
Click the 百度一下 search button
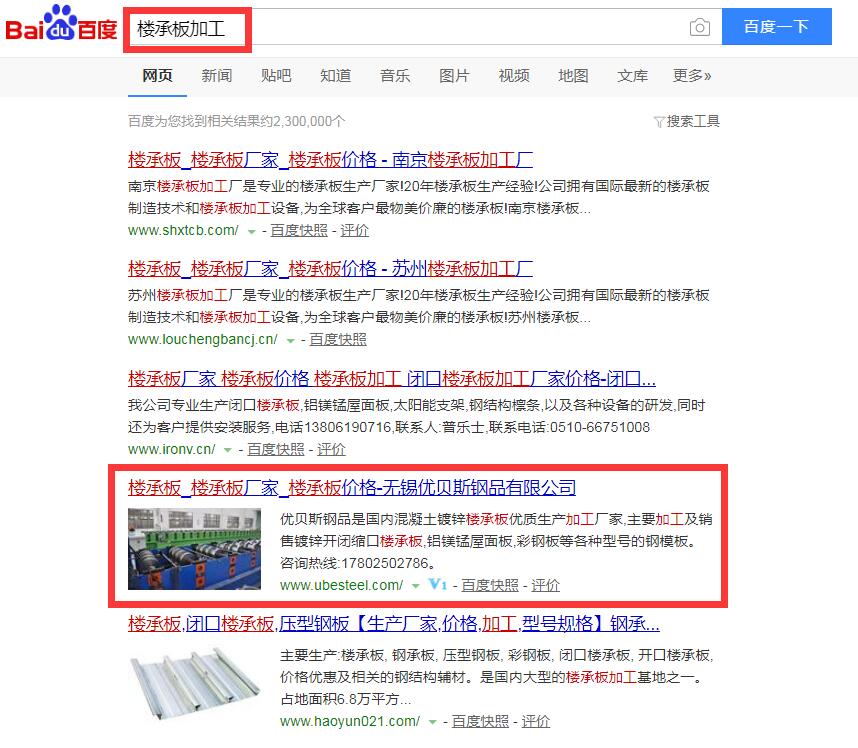776,27
